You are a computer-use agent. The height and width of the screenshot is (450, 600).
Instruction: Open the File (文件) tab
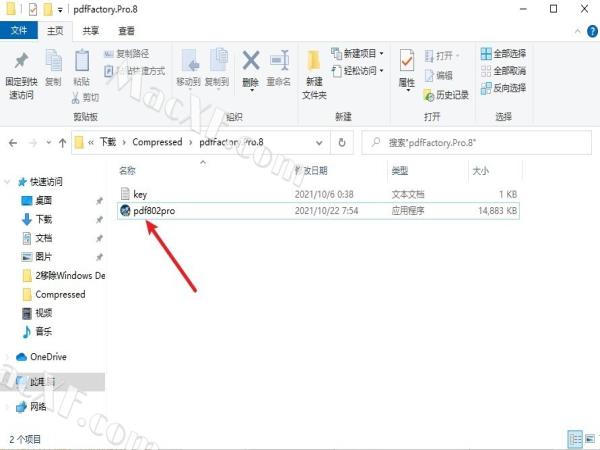19,31
